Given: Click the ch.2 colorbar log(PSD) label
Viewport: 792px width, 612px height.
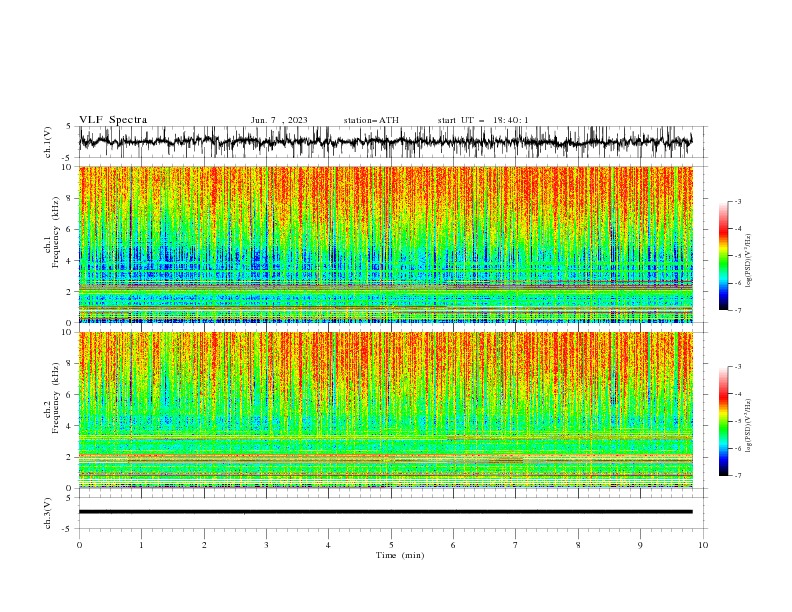Looking at the screenshot, I should click(x=748, y=426).
